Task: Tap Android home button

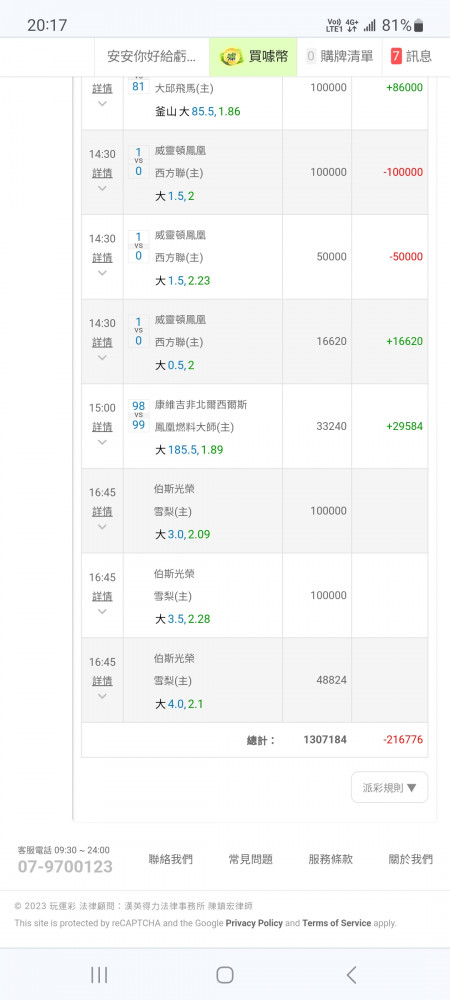Action: click(224, 974)
